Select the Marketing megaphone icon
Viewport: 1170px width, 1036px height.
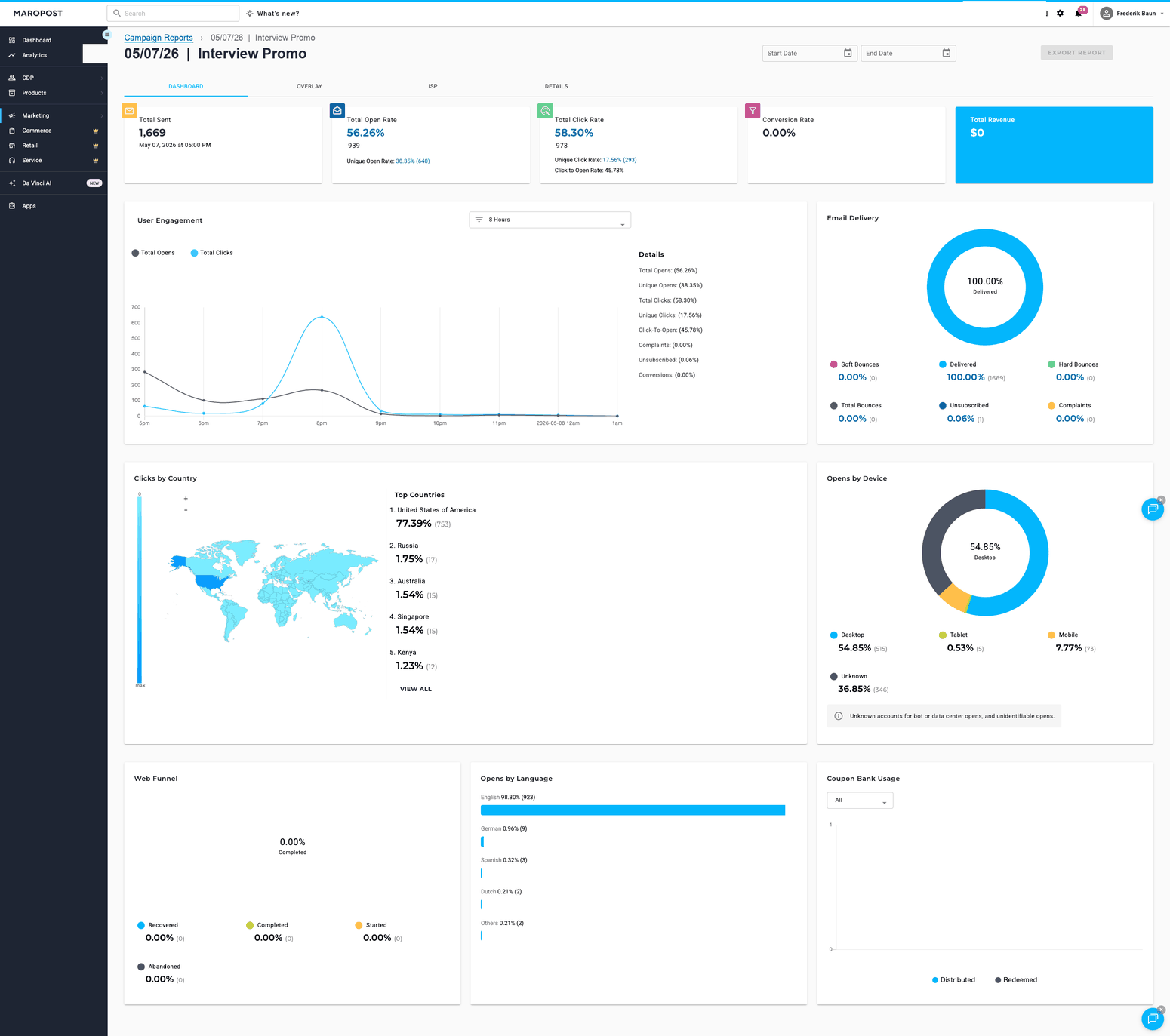pyautogui.click(x=12, y=115)
